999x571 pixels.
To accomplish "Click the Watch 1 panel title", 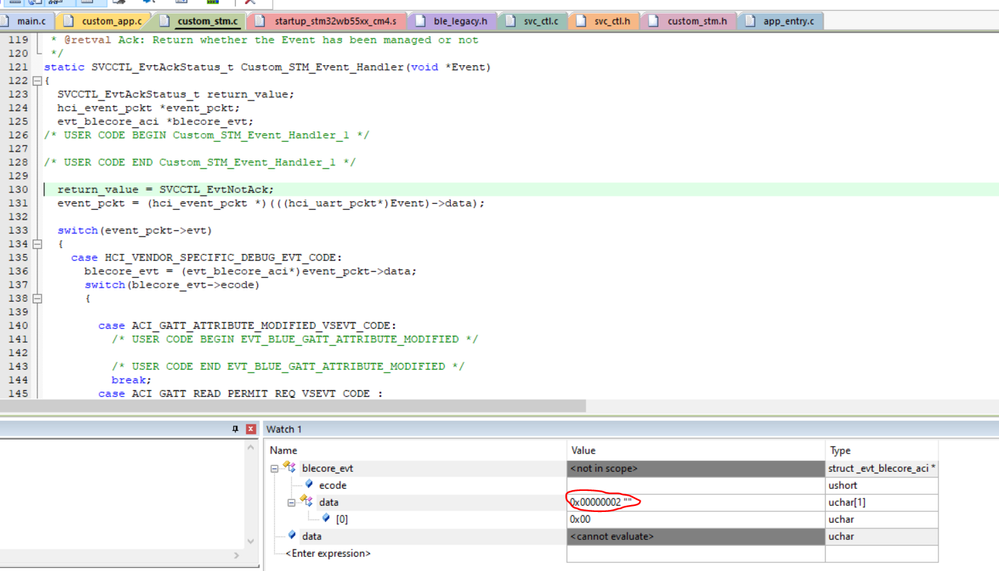I will coord(284,429).
